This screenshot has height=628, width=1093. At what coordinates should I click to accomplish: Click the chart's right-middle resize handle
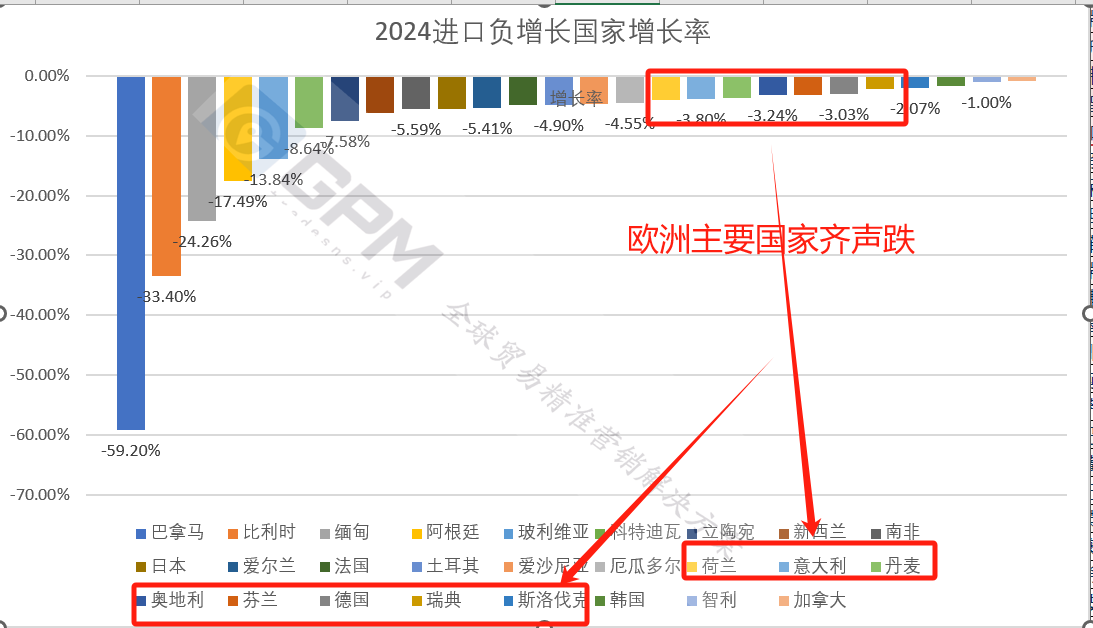[x=1088, y=314]
